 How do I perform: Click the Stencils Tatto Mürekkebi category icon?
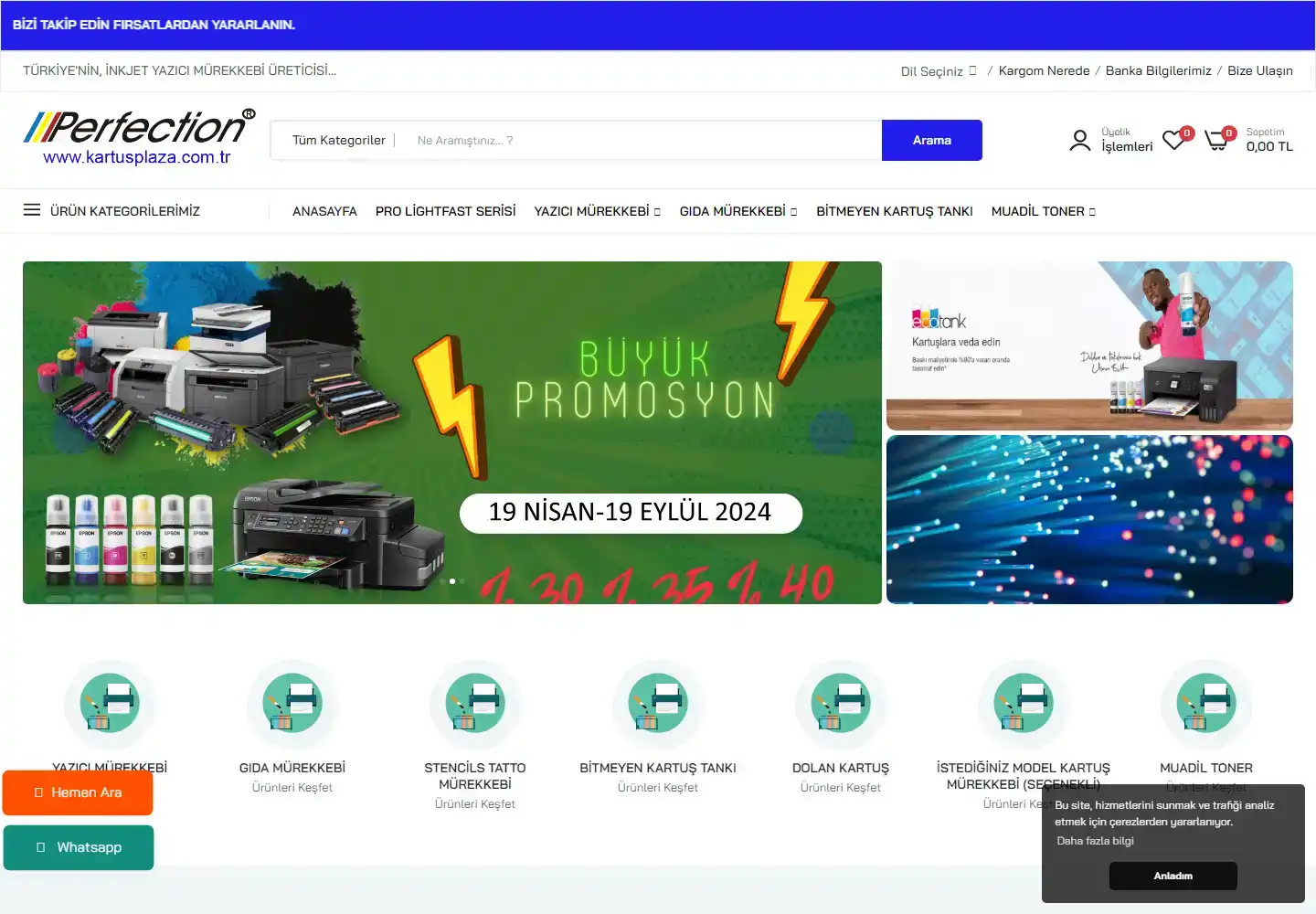[475, 704]
